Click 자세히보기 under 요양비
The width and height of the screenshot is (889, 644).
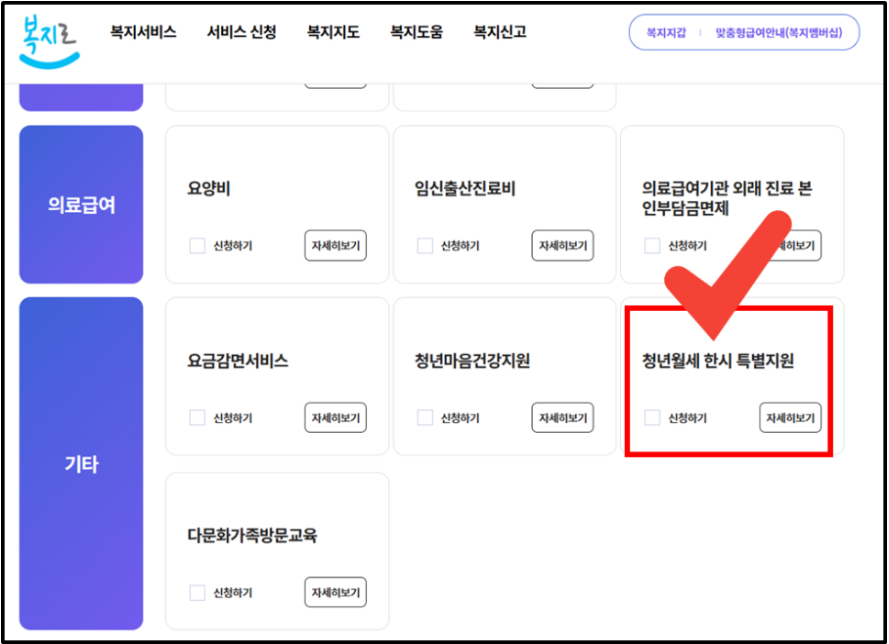pyautogui.click(x=337, y=245)
